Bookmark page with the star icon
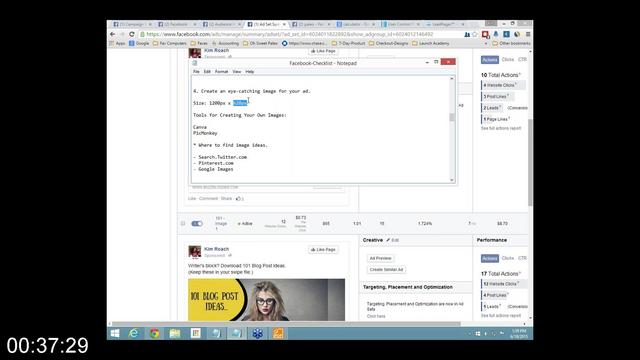The height and width of the screenshot is (360, 640). (x=475, y=34)
